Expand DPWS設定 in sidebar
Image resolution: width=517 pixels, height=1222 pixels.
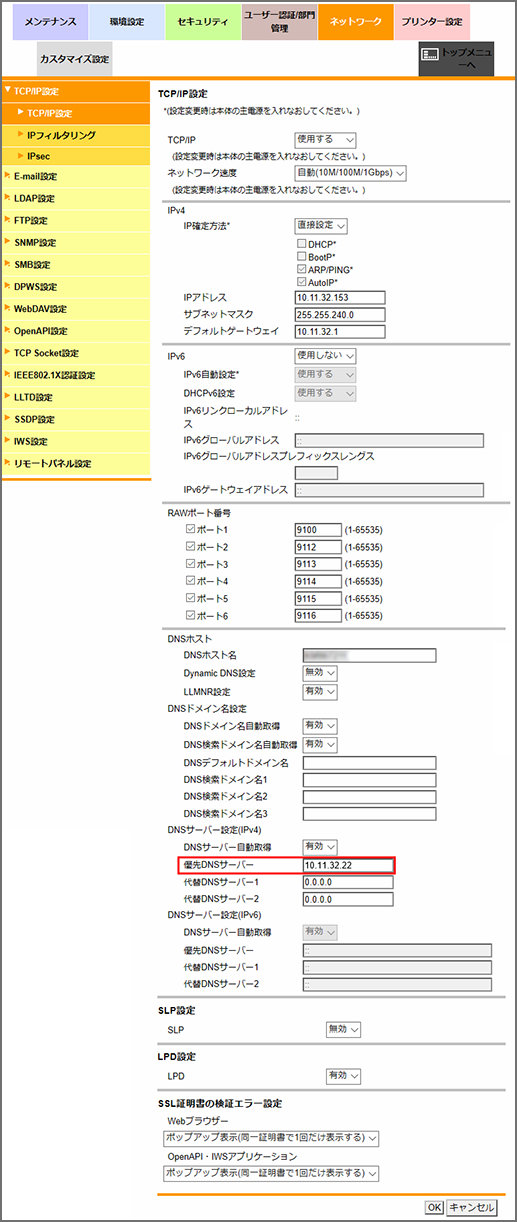coord(75,287)
